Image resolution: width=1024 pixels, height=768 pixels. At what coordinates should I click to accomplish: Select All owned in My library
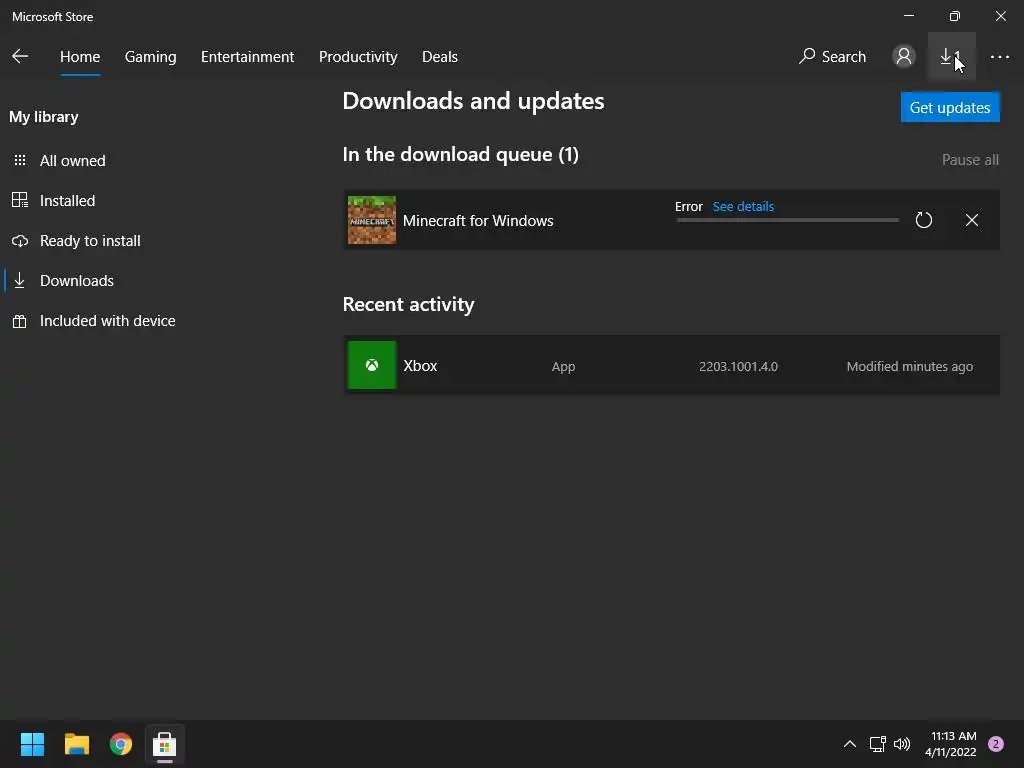72,161
